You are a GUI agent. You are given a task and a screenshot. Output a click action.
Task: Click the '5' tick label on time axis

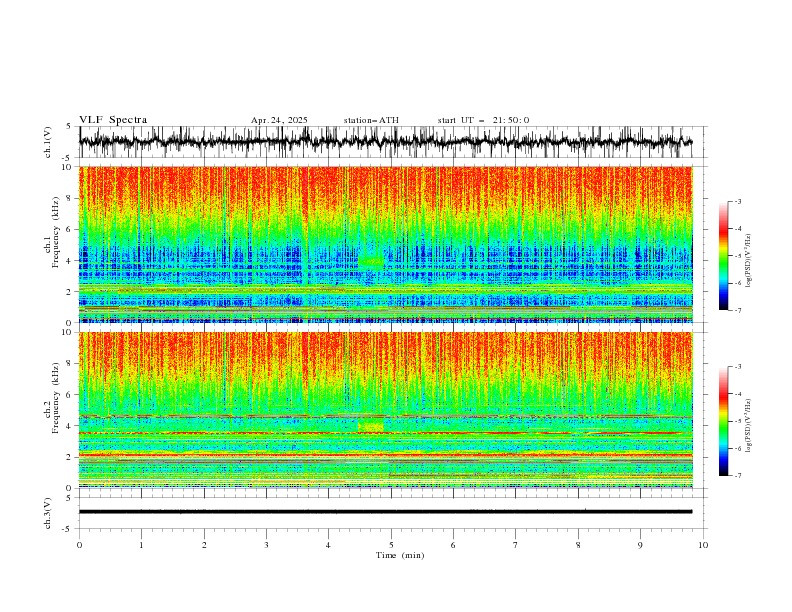(x=391, y=545)
